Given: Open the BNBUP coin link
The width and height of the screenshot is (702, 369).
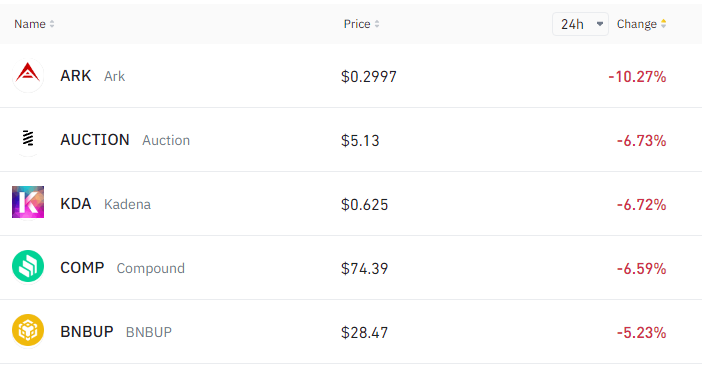Looking at the screenshot, I should 116,332.
